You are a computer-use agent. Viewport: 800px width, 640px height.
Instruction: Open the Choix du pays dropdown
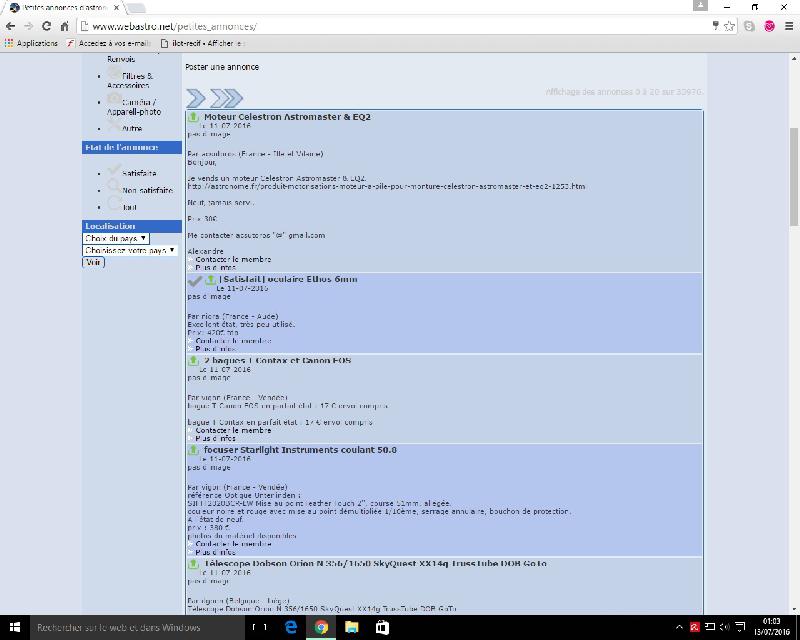click(116, 238)
